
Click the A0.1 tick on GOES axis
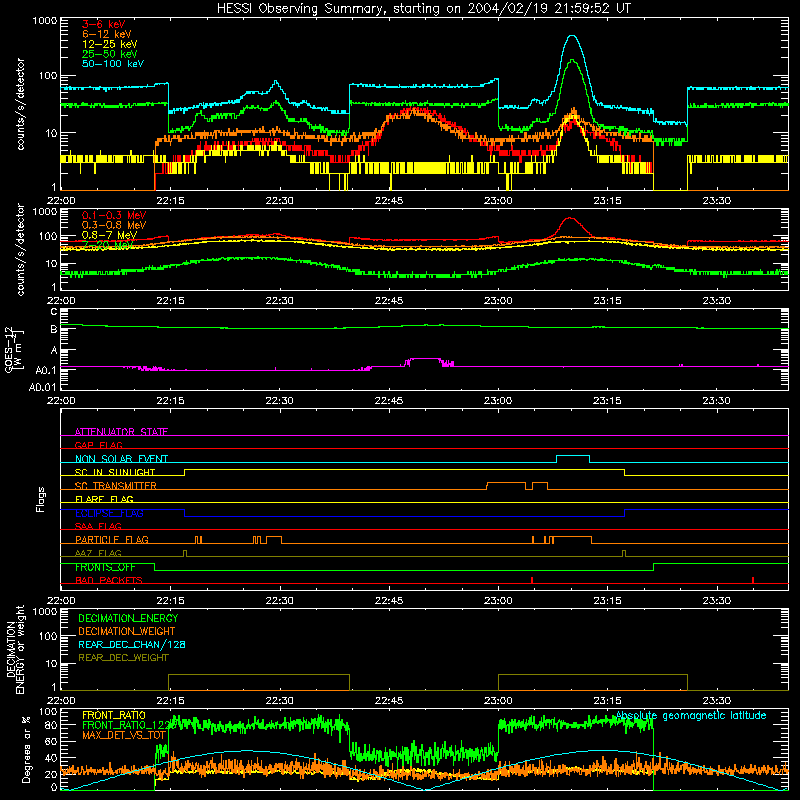[46, 370]
